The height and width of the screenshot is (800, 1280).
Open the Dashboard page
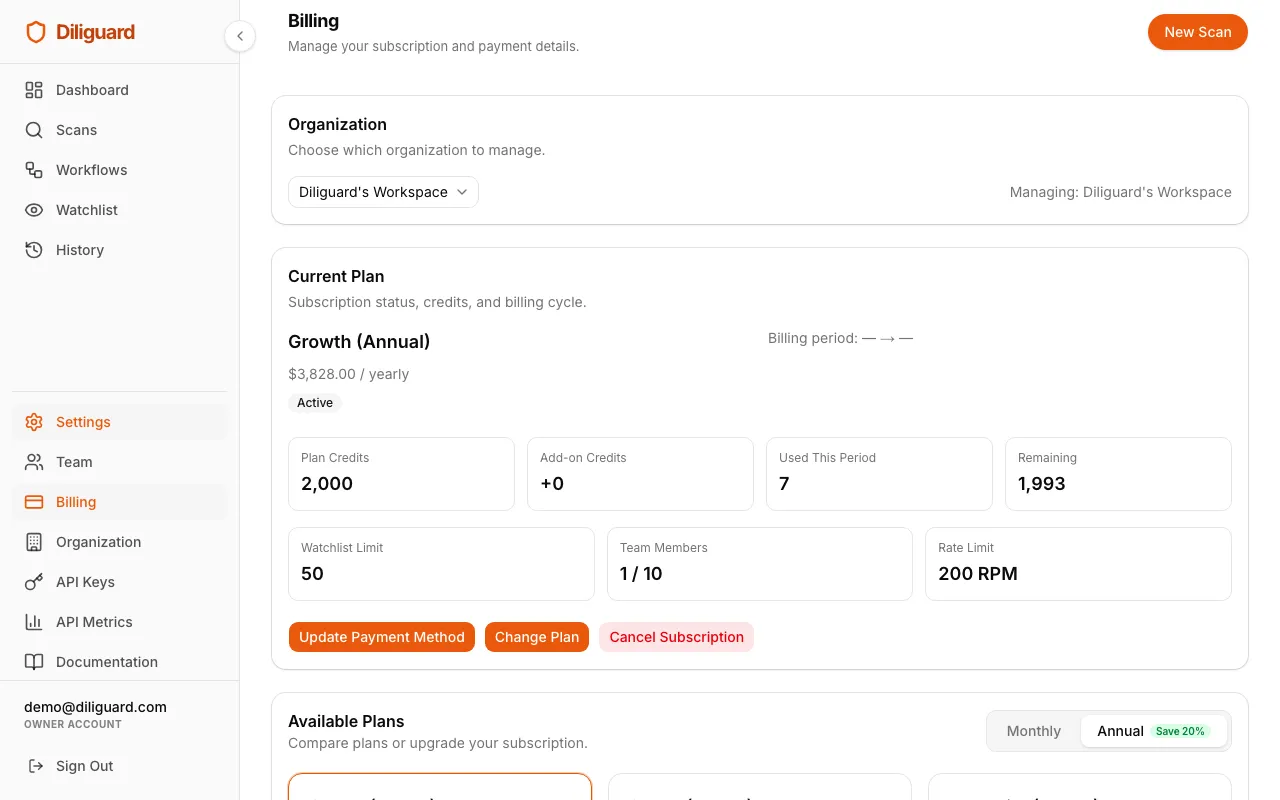(x=120, y=90)
